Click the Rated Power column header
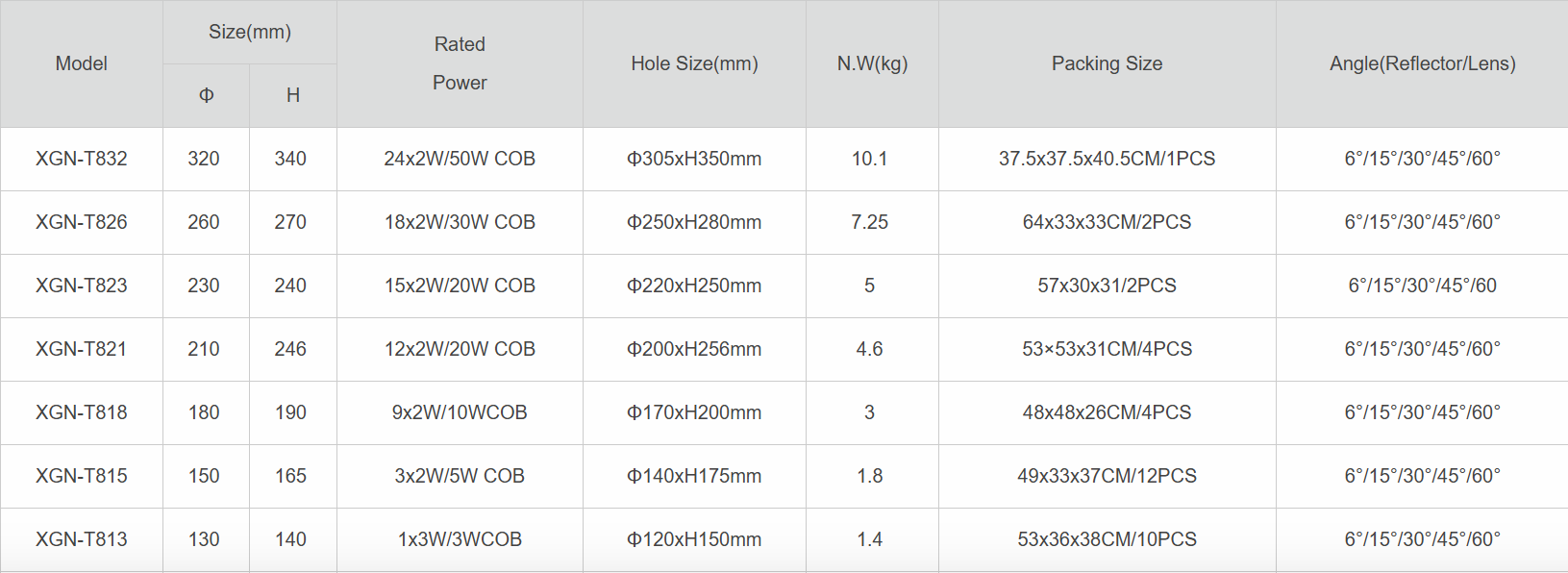This screenshot has height=573, width=1568. tap(460, 63)
